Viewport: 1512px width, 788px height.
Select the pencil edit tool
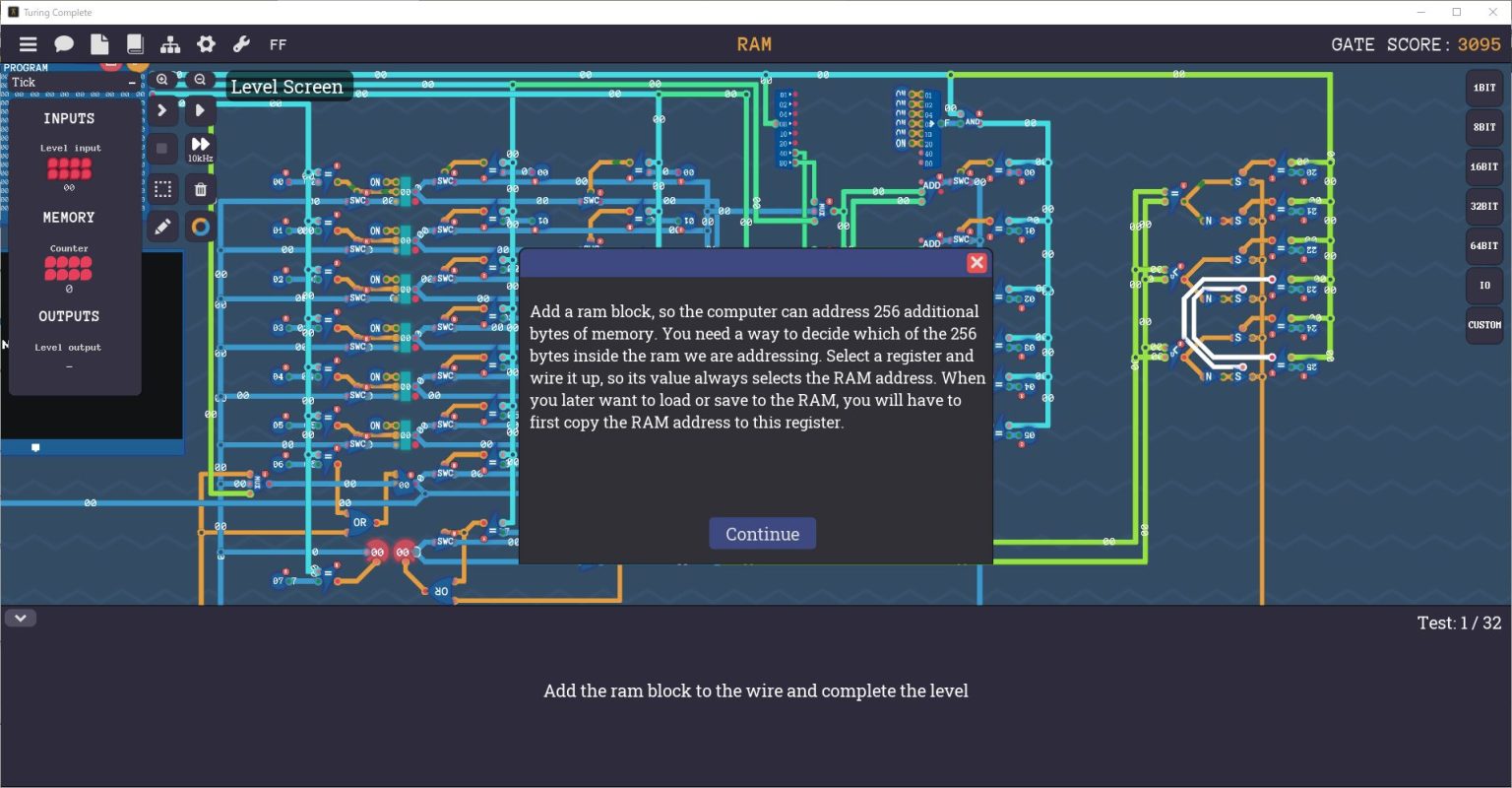coord(162,228)
